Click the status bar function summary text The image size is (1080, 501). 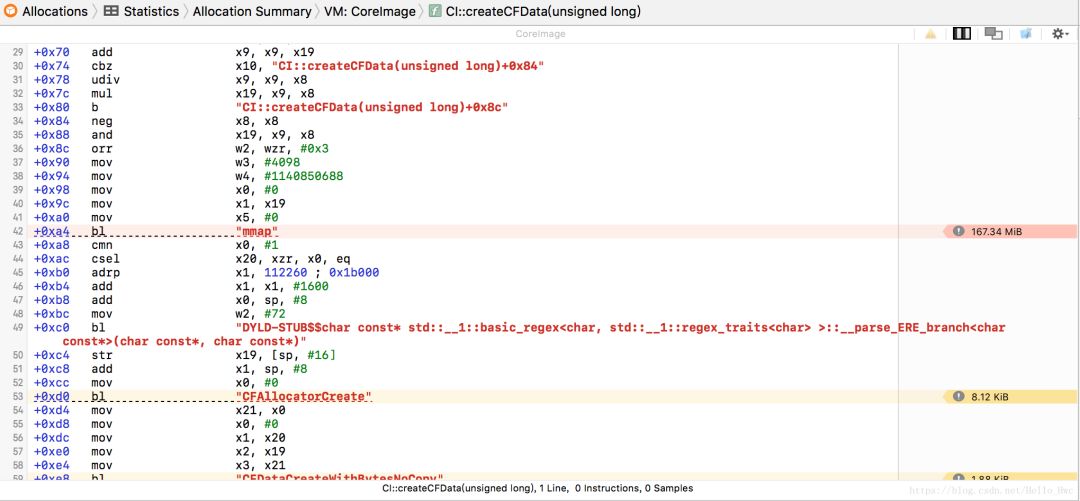[x=537, y=489]
